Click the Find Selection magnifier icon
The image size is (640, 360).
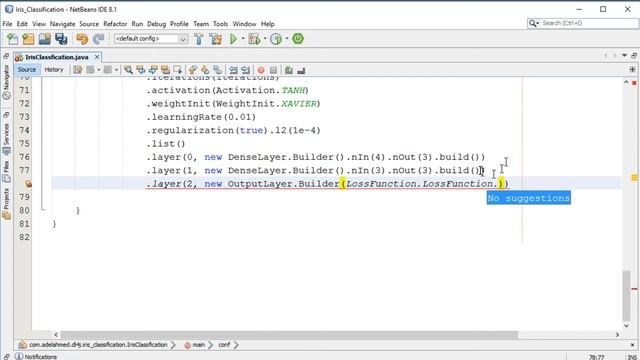[128, 70]
